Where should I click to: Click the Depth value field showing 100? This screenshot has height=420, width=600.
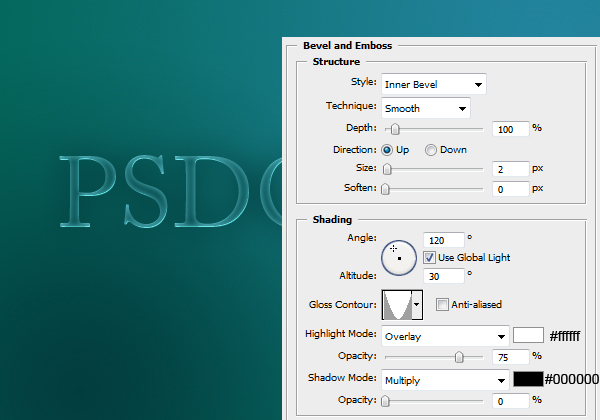(x=510, y=129)
